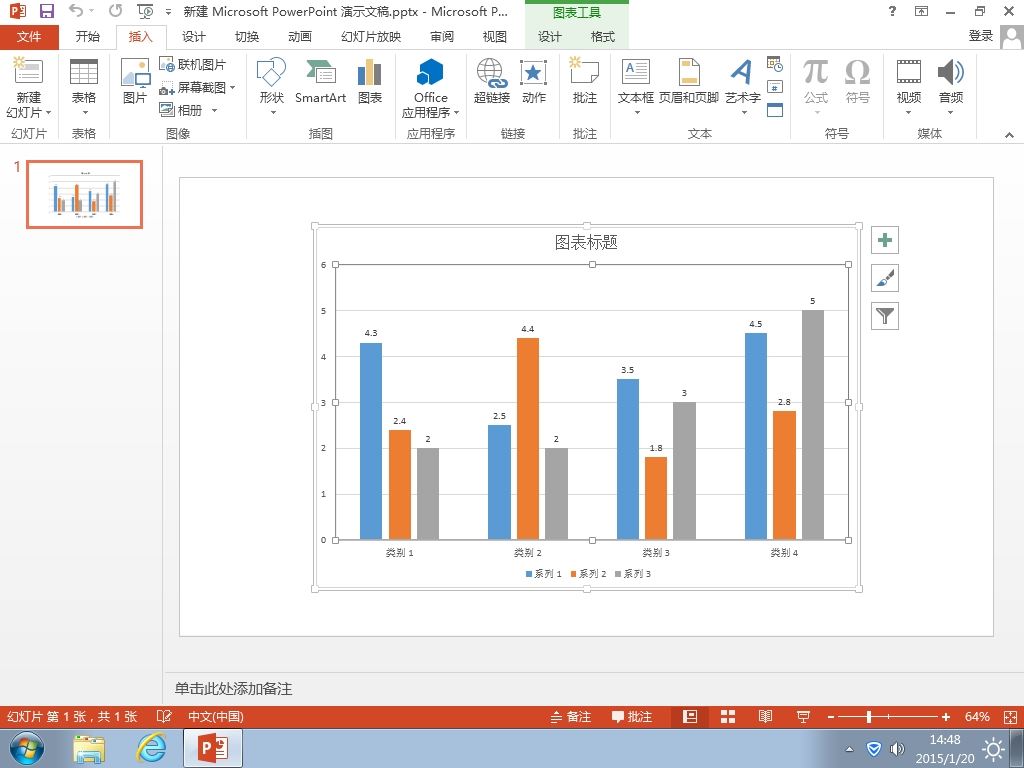Screen dimensions: 1024x768
Task: Expand Screenshot (屏幕截图) dropdown arrow
Action: [x=232, y=88]
